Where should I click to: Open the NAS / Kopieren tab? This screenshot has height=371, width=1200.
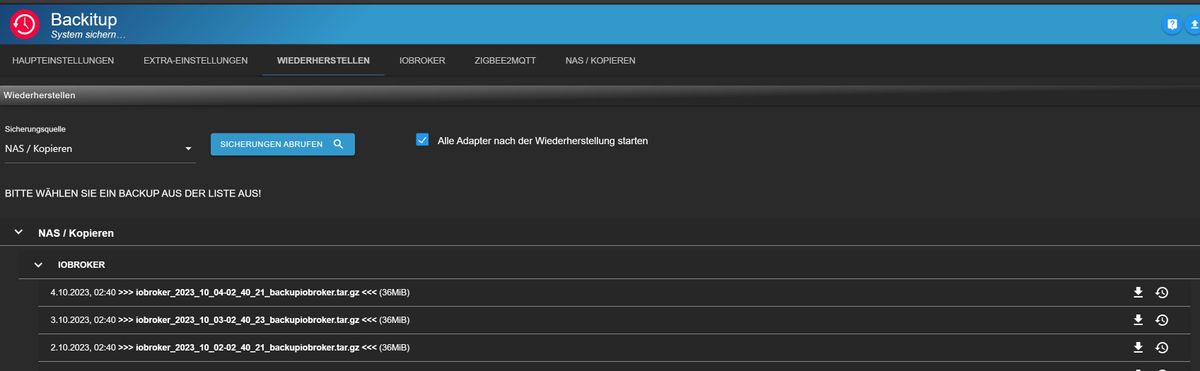tap(600, 60)
